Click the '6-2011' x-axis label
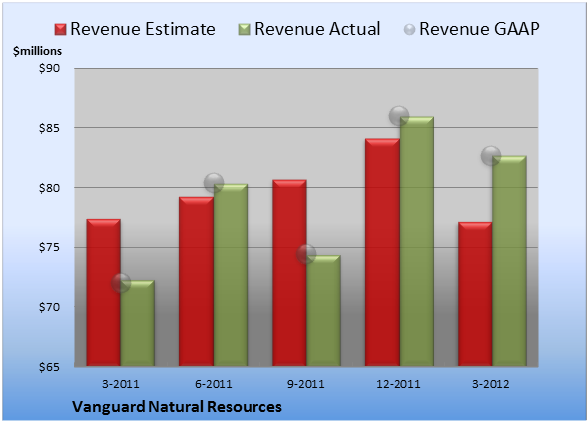588x422 pixels. click(x=214, y=384)
